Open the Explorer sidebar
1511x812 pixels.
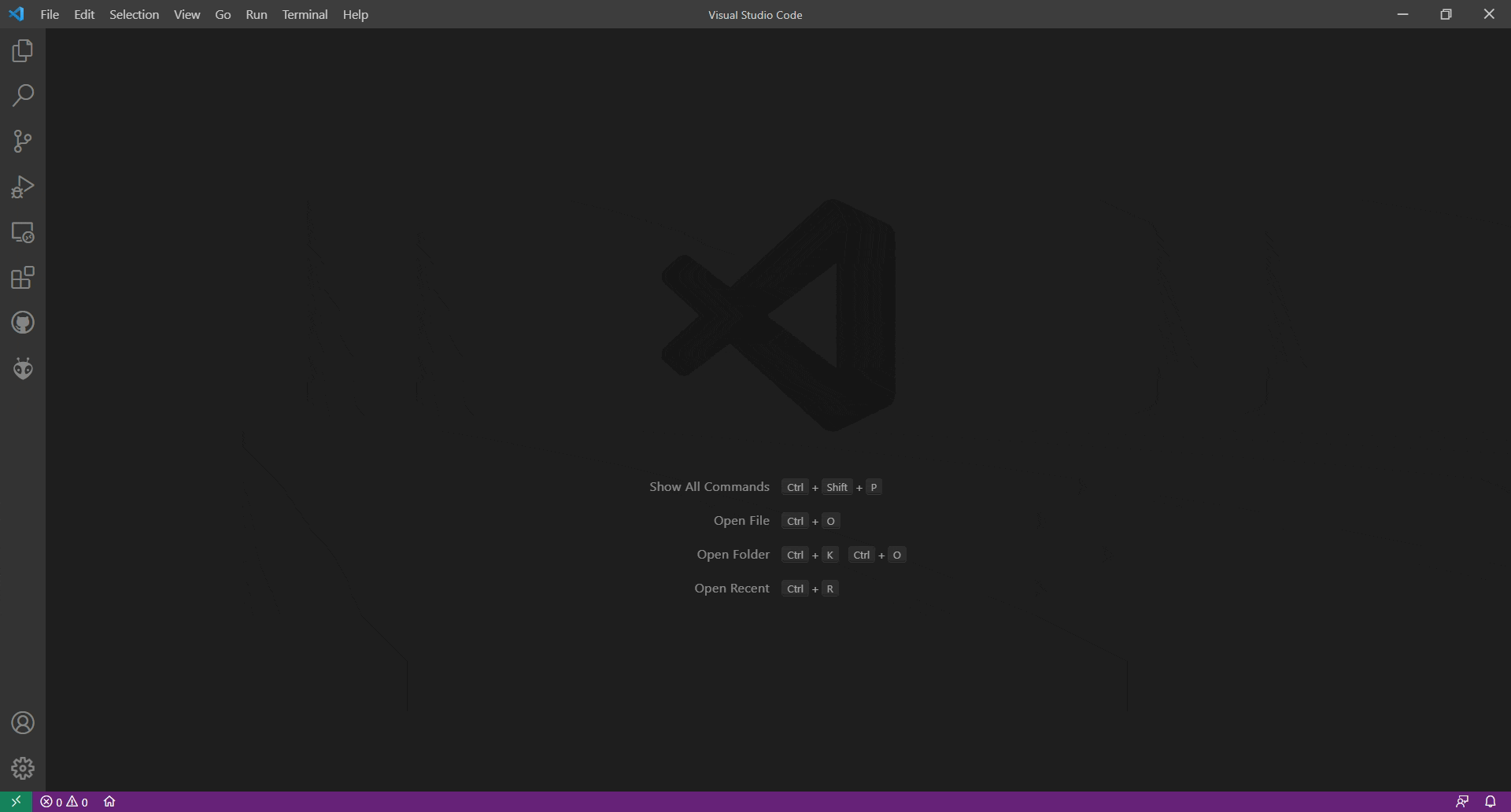pos(23,50)
